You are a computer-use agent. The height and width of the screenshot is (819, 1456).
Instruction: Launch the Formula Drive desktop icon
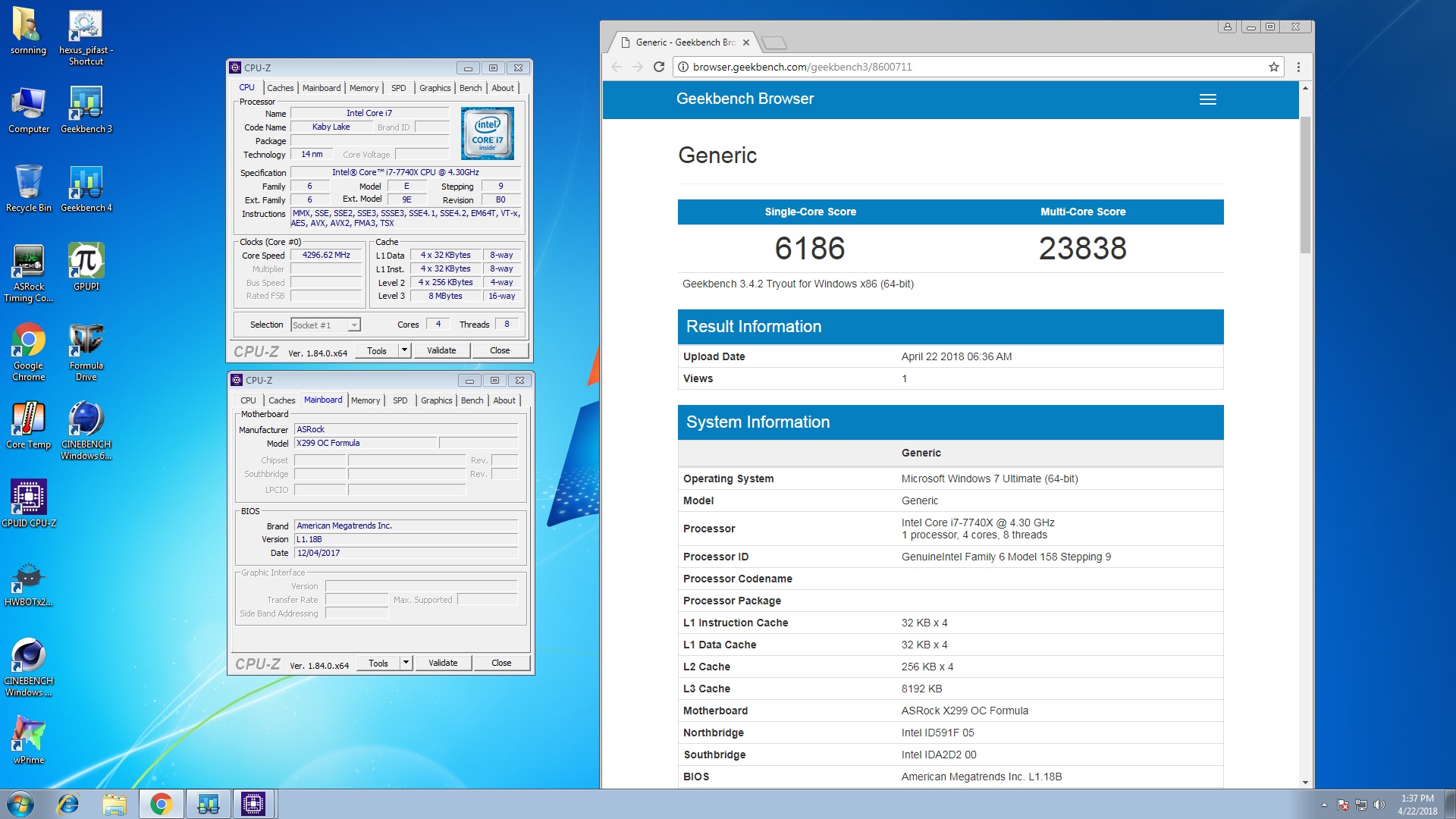pos(86,353)
